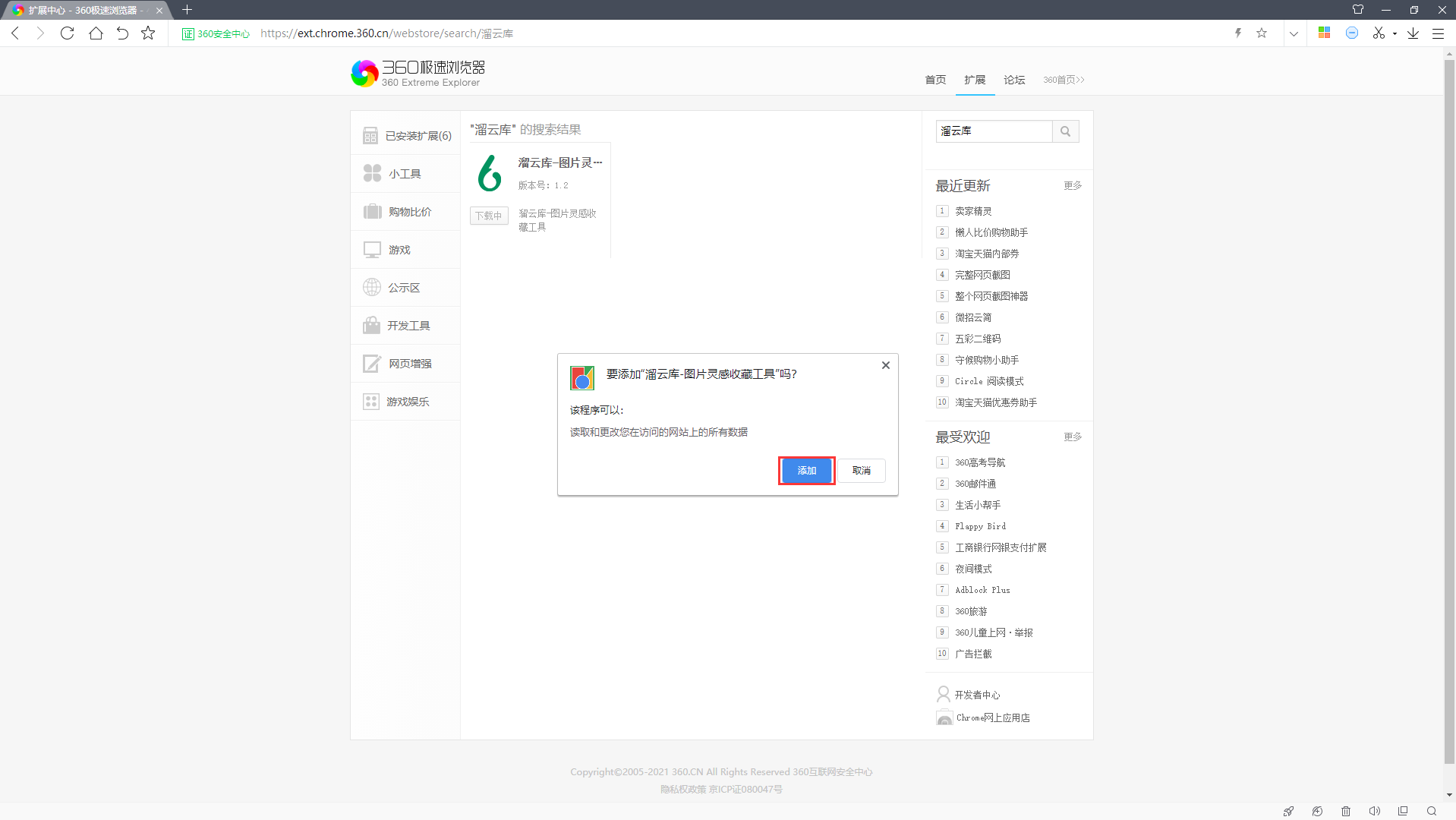Expand the screenshot tool dropdown arrow
1456x820 pixels.
[x=1395, y=33]
